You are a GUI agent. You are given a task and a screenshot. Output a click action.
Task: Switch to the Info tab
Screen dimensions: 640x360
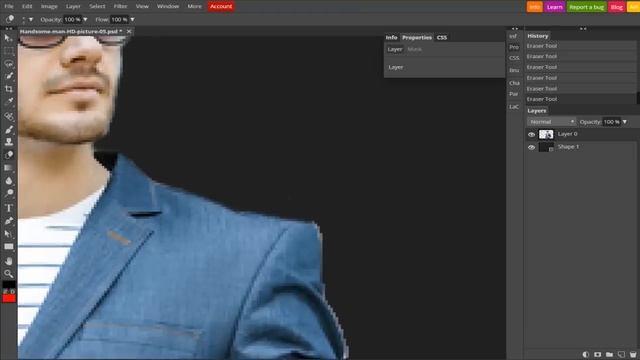(x=391, y=37)
